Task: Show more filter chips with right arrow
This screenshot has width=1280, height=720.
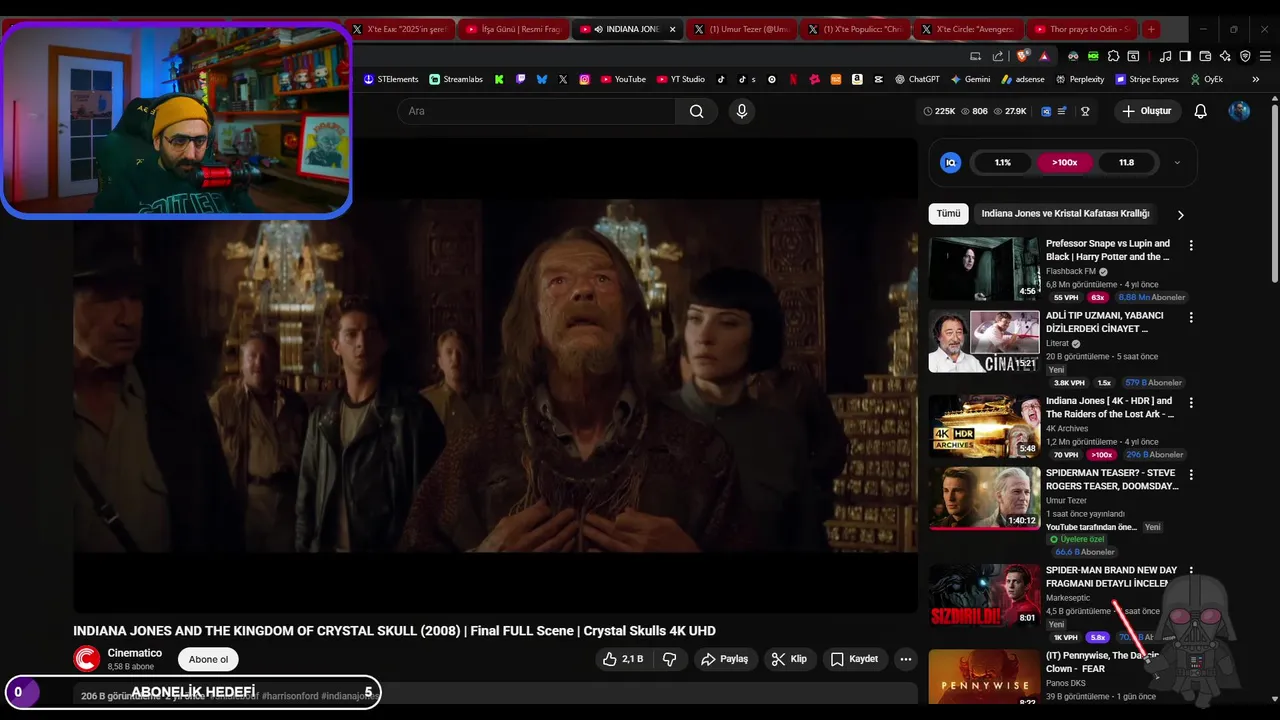Action: click(1180, 214)
